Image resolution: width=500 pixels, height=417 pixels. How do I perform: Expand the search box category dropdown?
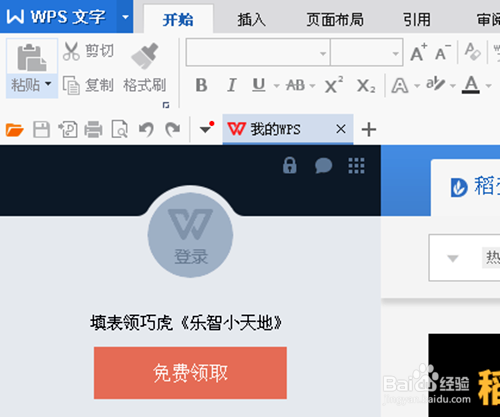point(453,258)
